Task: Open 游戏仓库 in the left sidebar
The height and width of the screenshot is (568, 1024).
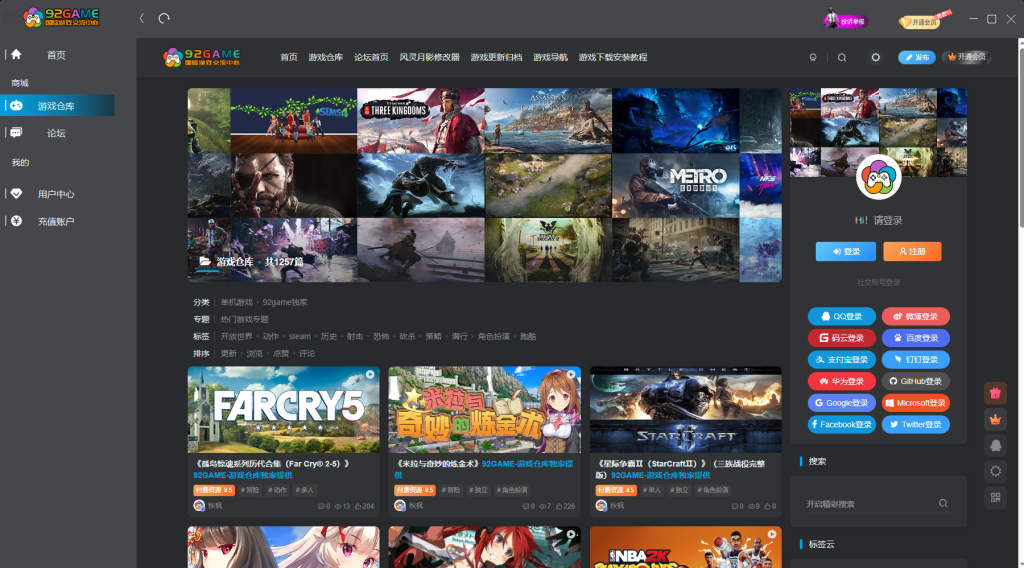Action: (x=56, y=106)
